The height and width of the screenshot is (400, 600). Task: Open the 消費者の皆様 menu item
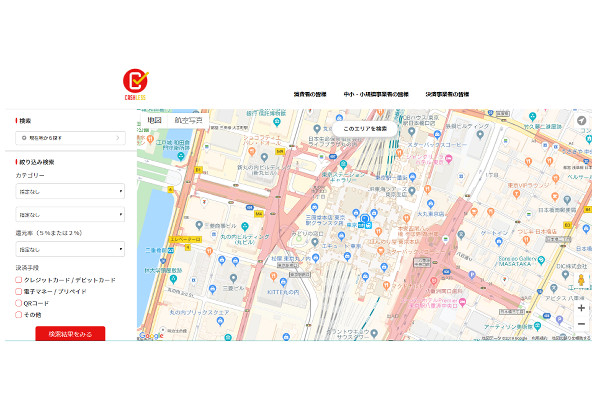[310, 94]
